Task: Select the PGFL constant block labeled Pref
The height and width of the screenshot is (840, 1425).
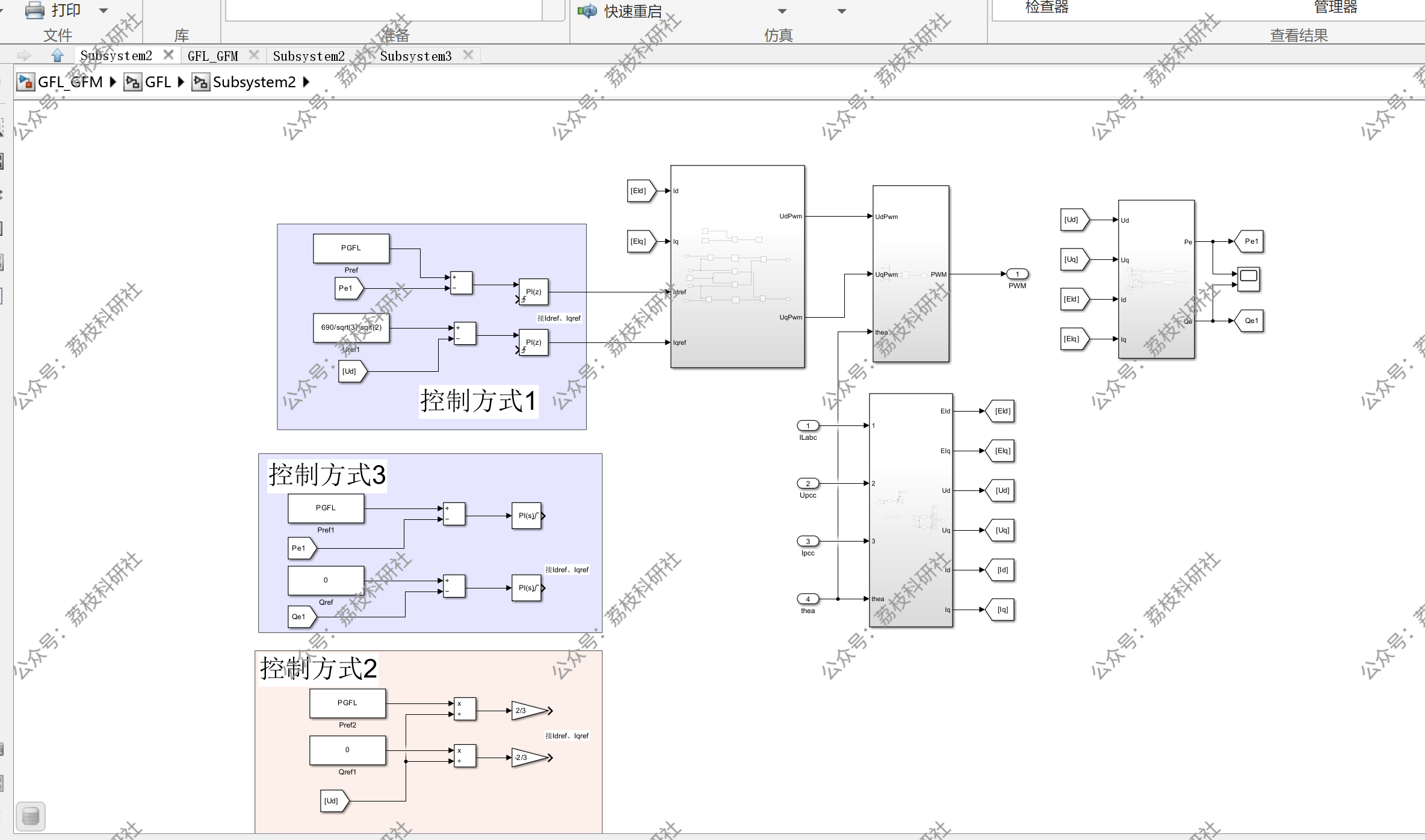Action: [351, 248]
